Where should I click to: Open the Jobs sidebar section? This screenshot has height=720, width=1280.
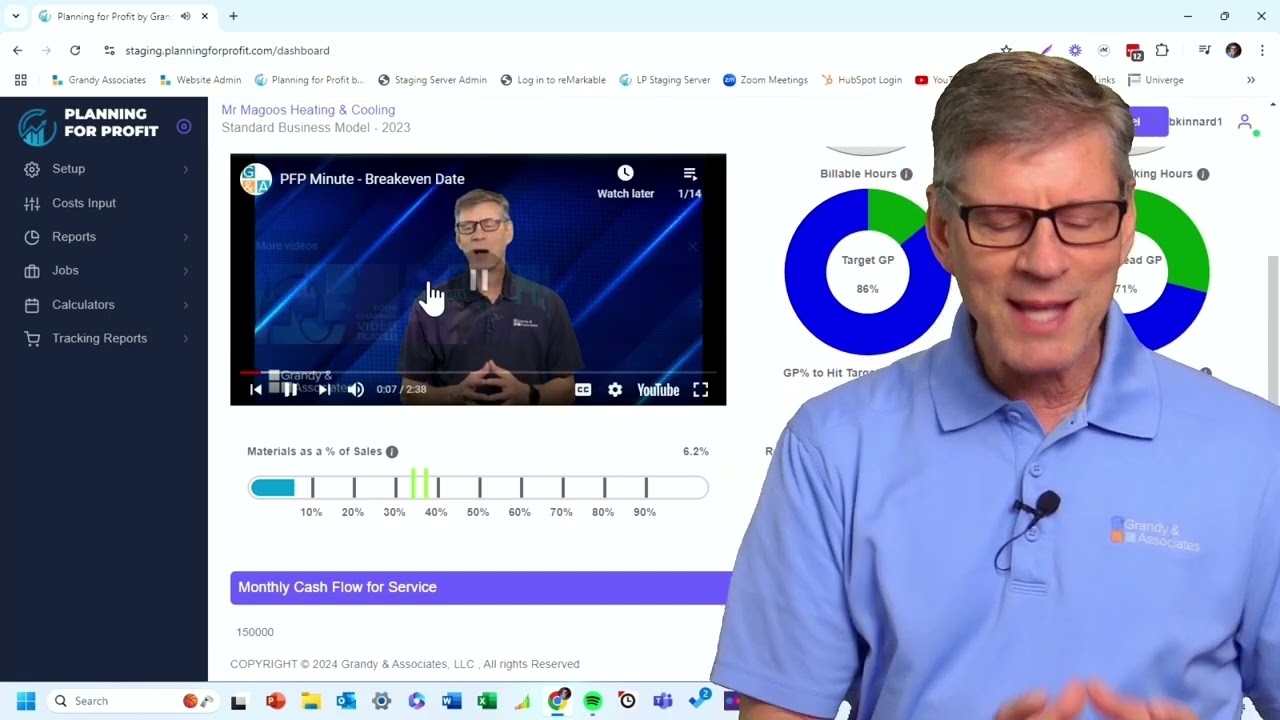tap(65, 271)
